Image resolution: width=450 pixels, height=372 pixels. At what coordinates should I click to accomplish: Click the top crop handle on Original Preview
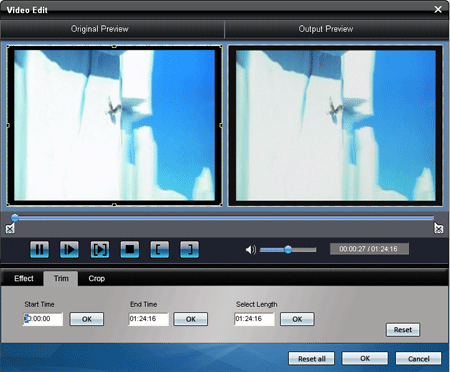(114, 46)
